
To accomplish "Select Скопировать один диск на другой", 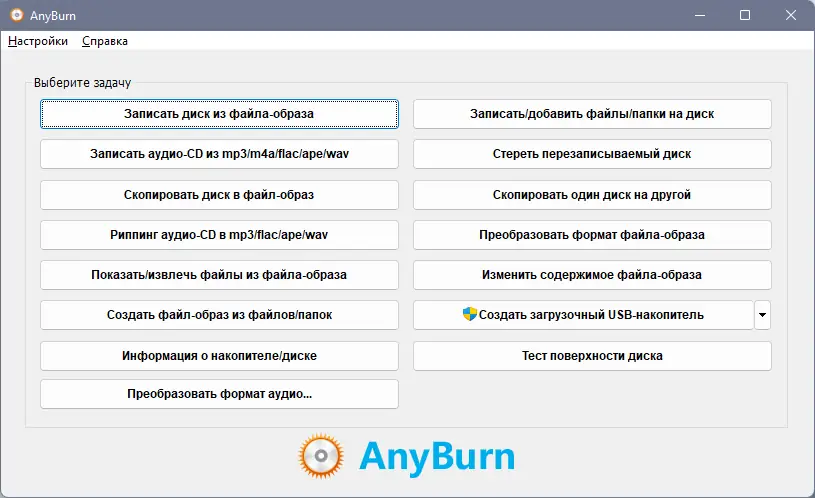I will (x=592, y=195).
